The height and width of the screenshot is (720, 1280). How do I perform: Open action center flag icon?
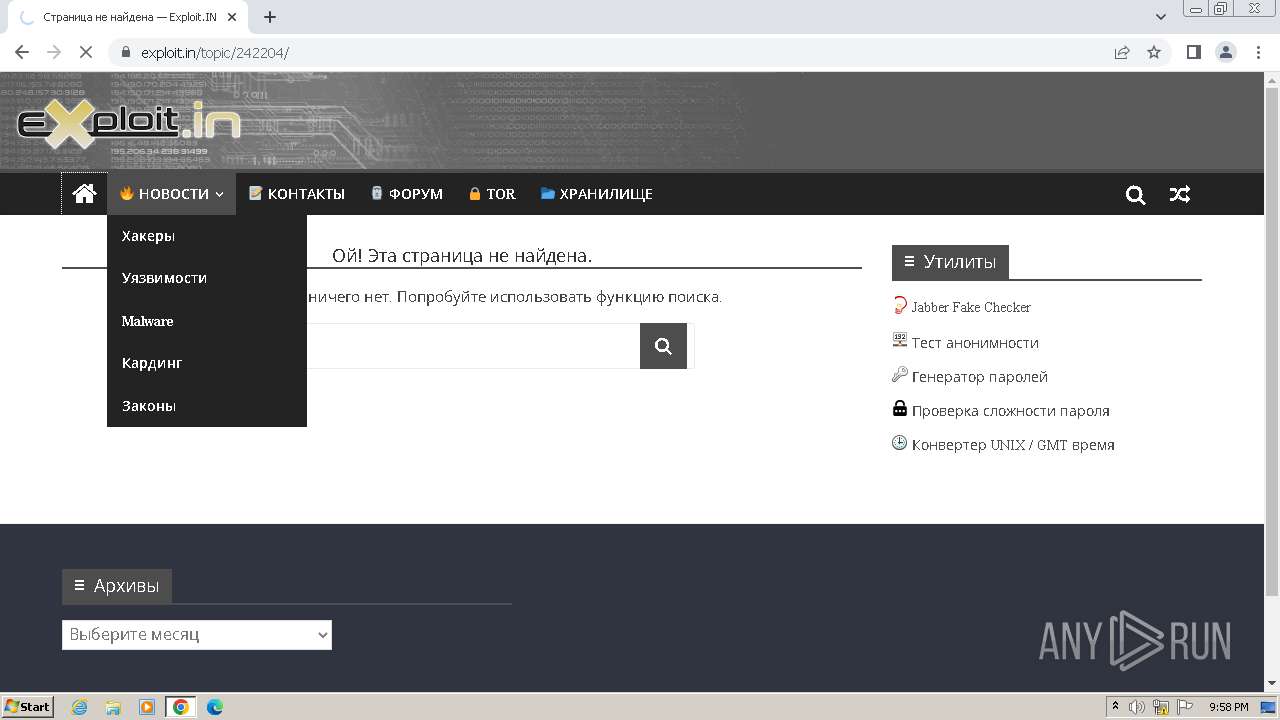(1185, 707)
